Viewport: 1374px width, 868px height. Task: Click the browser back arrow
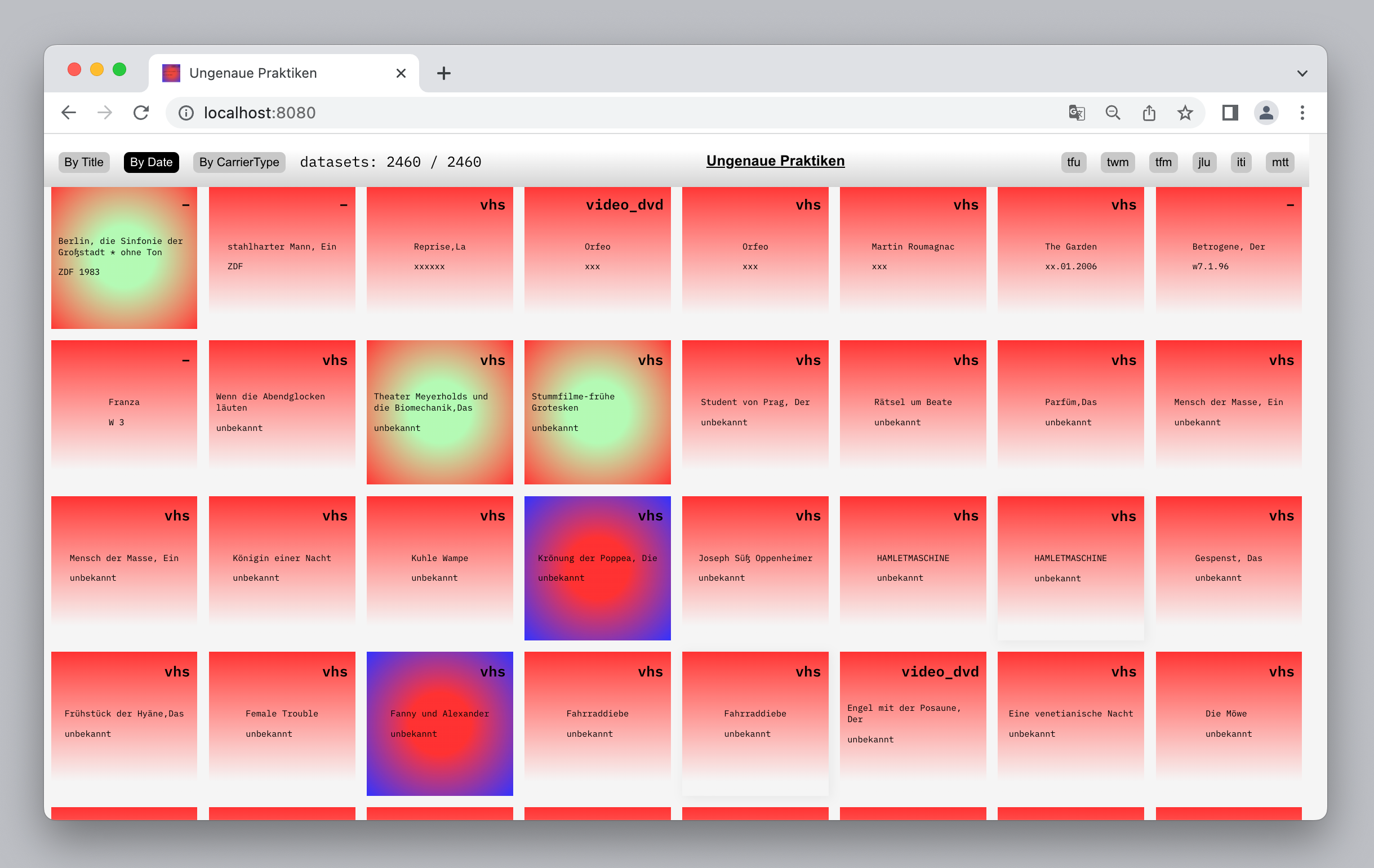coord(69,113)
